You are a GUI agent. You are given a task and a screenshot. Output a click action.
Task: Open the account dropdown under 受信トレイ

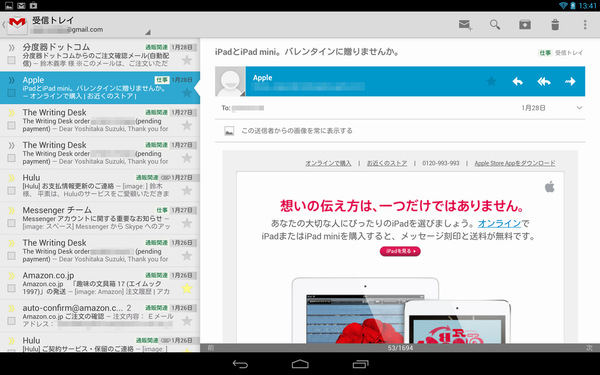[148, 32]
